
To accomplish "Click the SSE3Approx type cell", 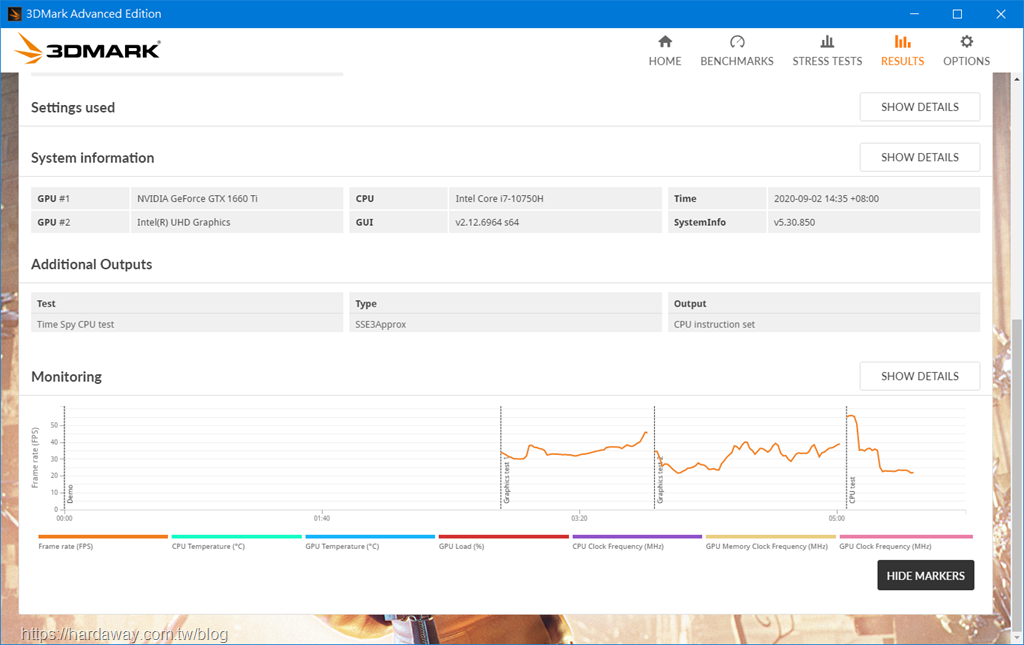I will 505,324.
